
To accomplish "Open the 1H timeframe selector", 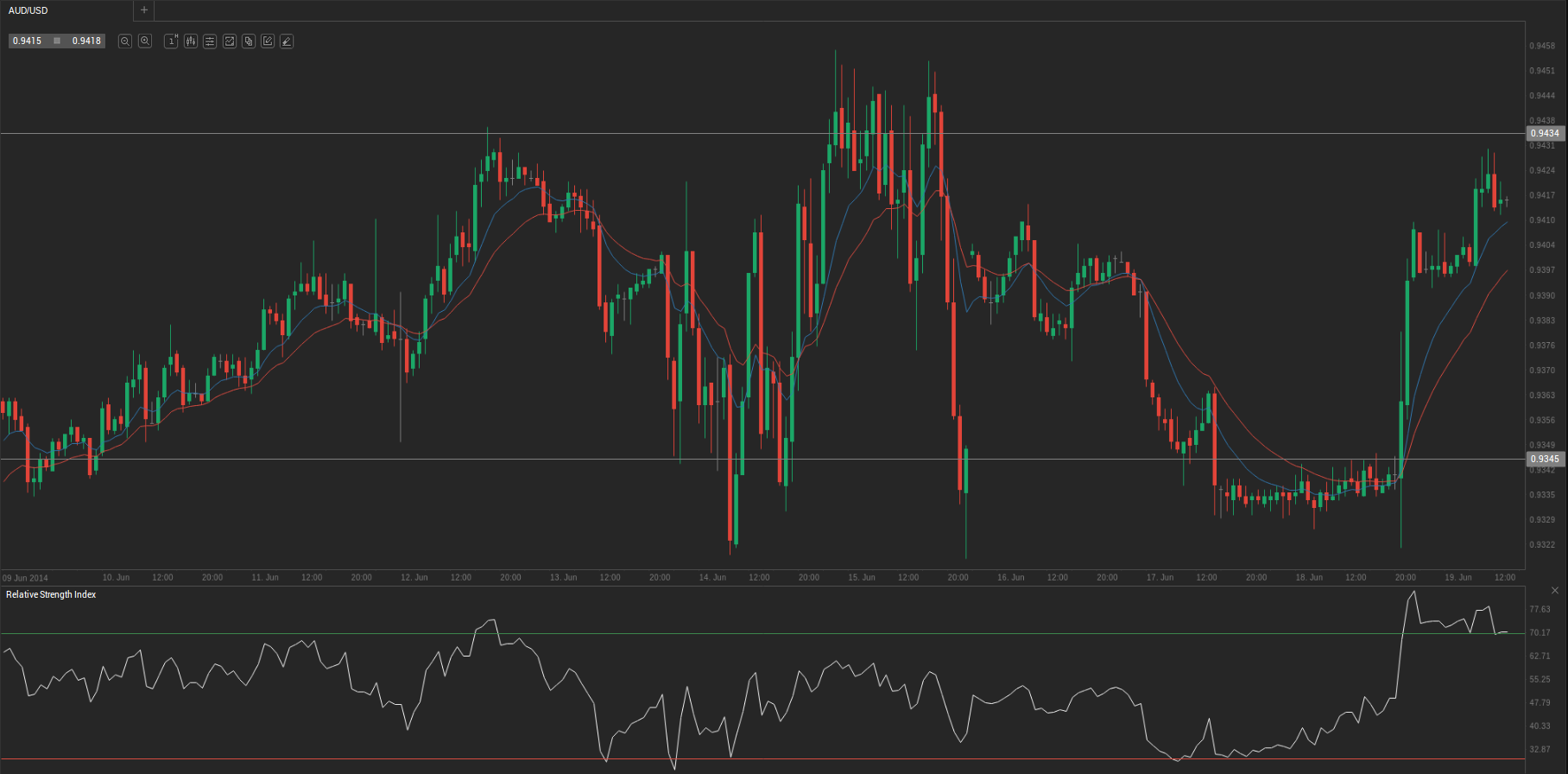I will [171, 41].
